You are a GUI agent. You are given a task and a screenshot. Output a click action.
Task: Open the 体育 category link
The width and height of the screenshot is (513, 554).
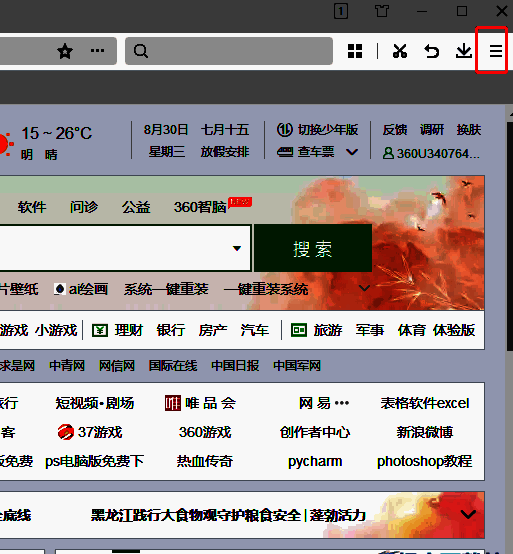(x=412, y=330)
